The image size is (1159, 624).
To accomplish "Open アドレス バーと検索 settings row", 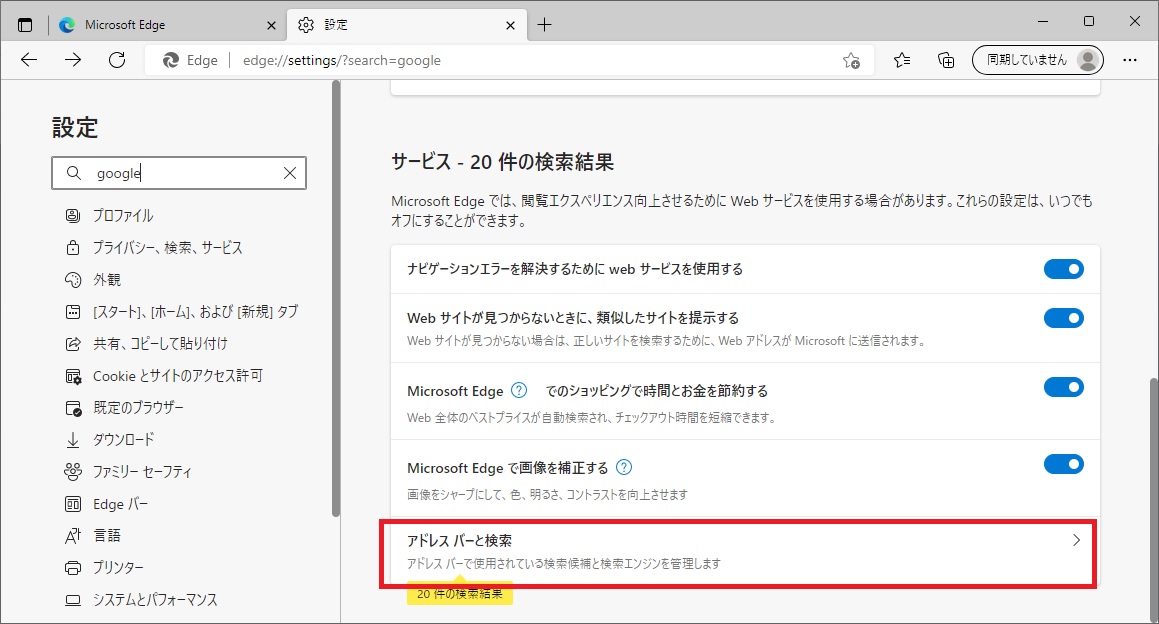I will click(745, 552).
